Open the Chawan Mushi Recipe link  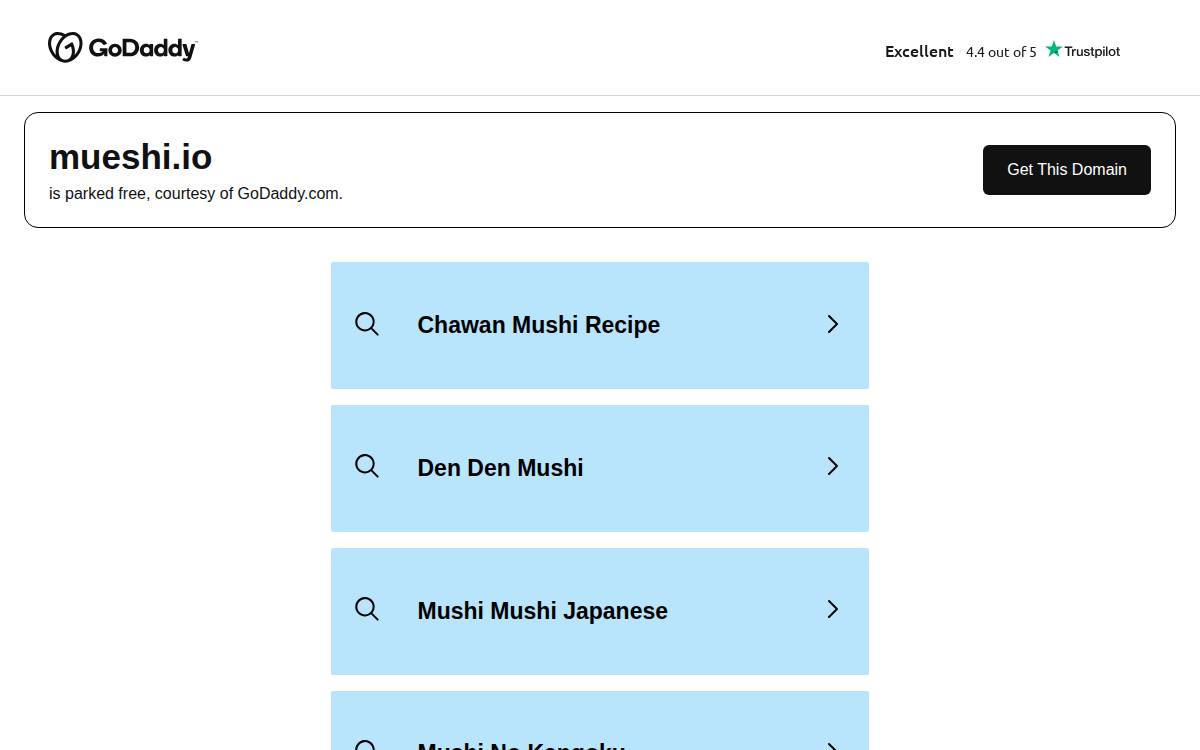tap(600, 325)
